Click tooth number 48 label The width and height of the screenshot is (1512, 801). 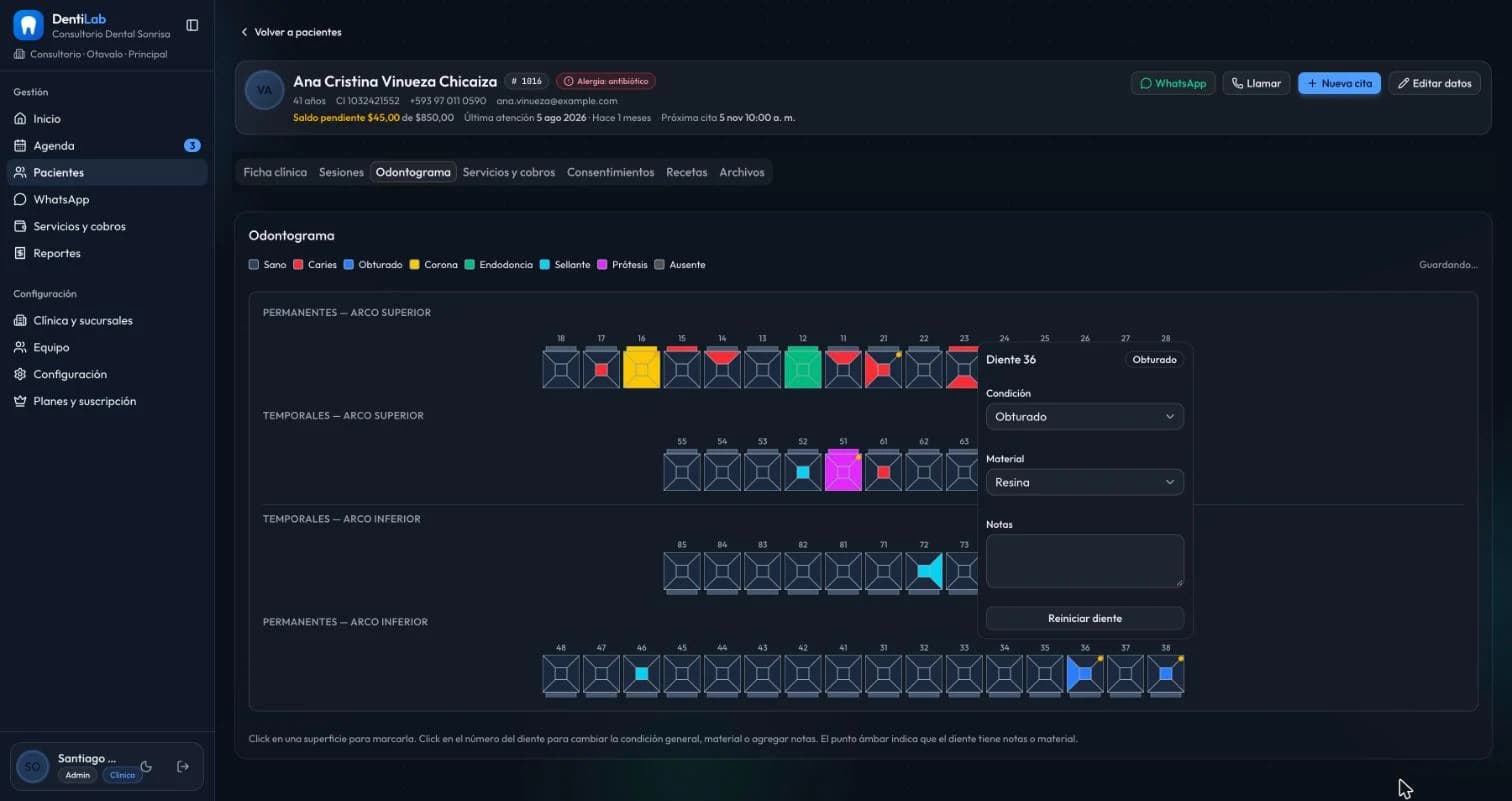coord(561,647)
